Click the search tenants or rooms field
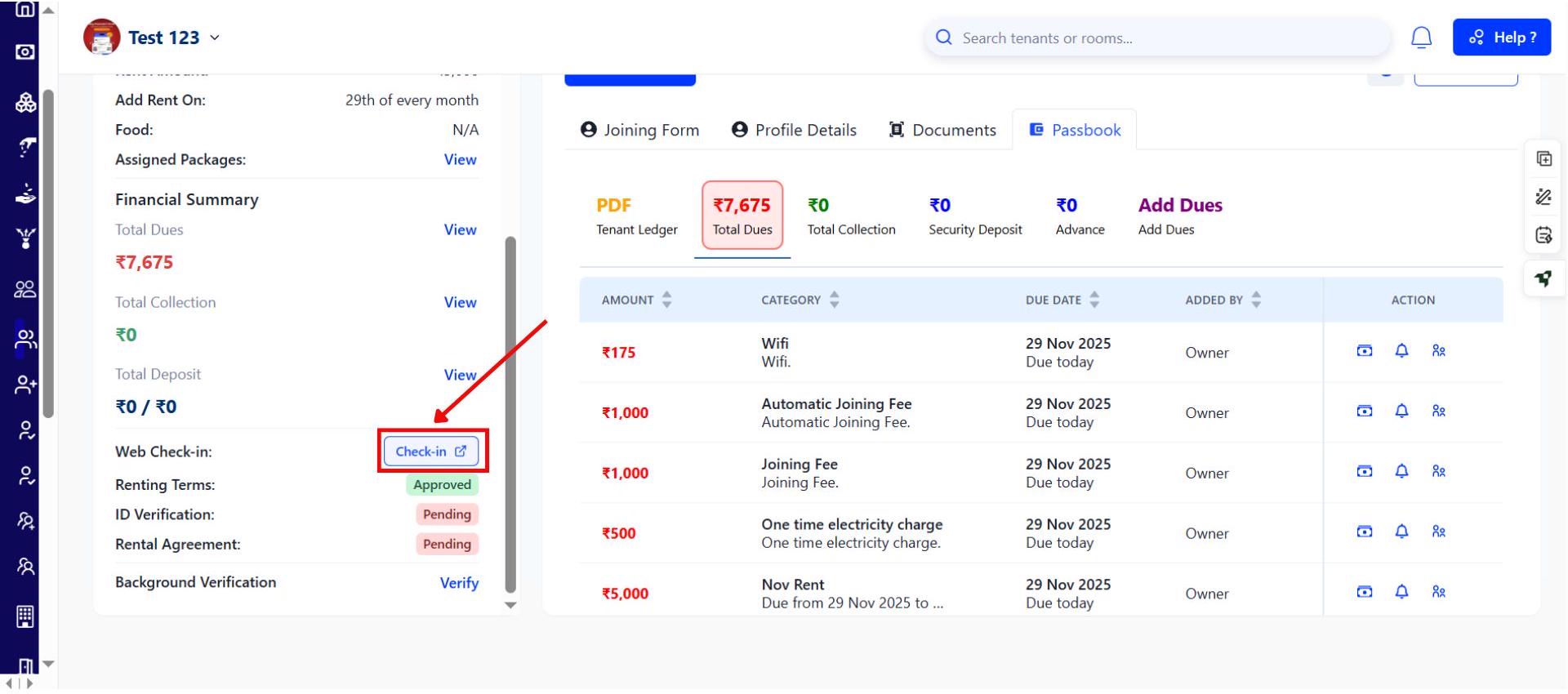 (x=1160, y=38)
